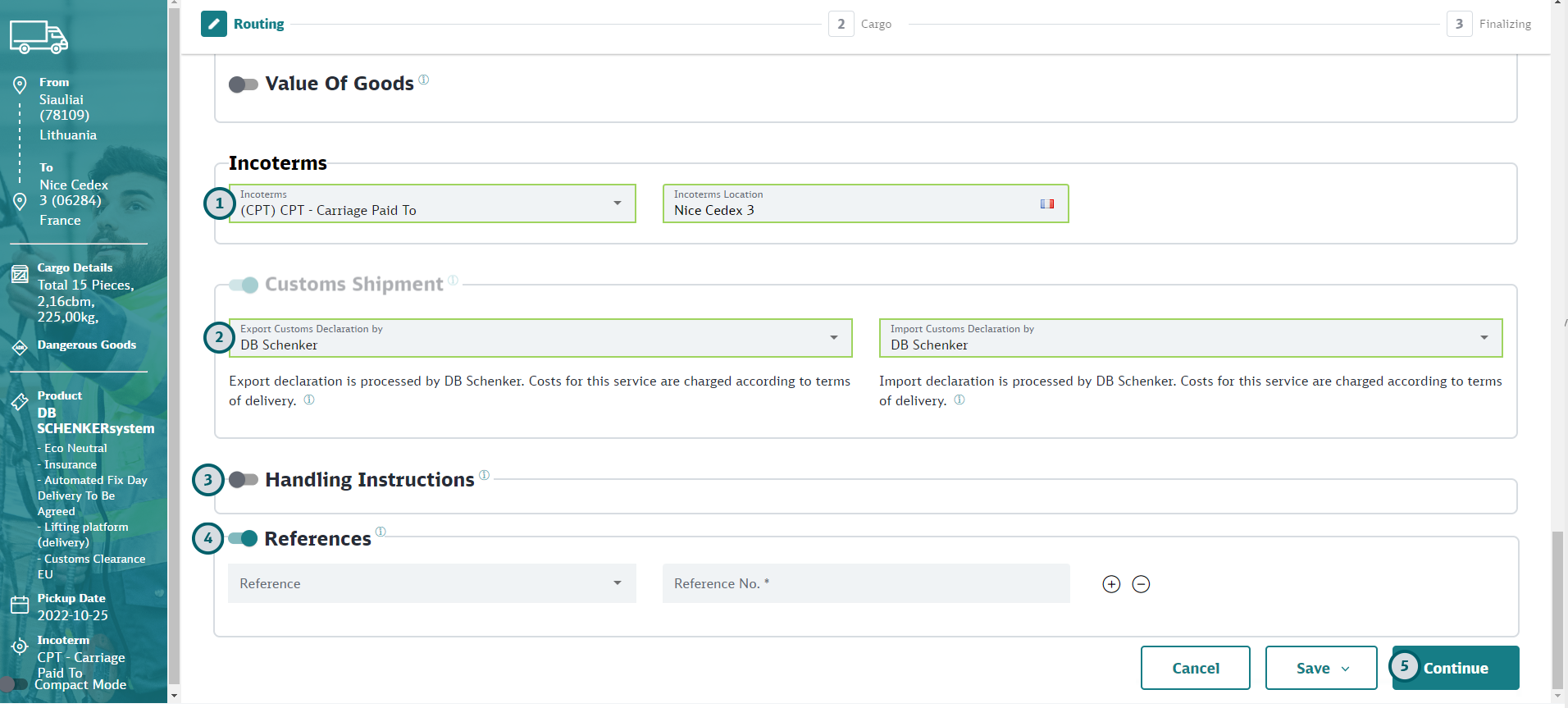The height and width of the screenshot is (708, 1568).
Task: Click the Routing pencil edit icon
Action: [x=214, y=24]
